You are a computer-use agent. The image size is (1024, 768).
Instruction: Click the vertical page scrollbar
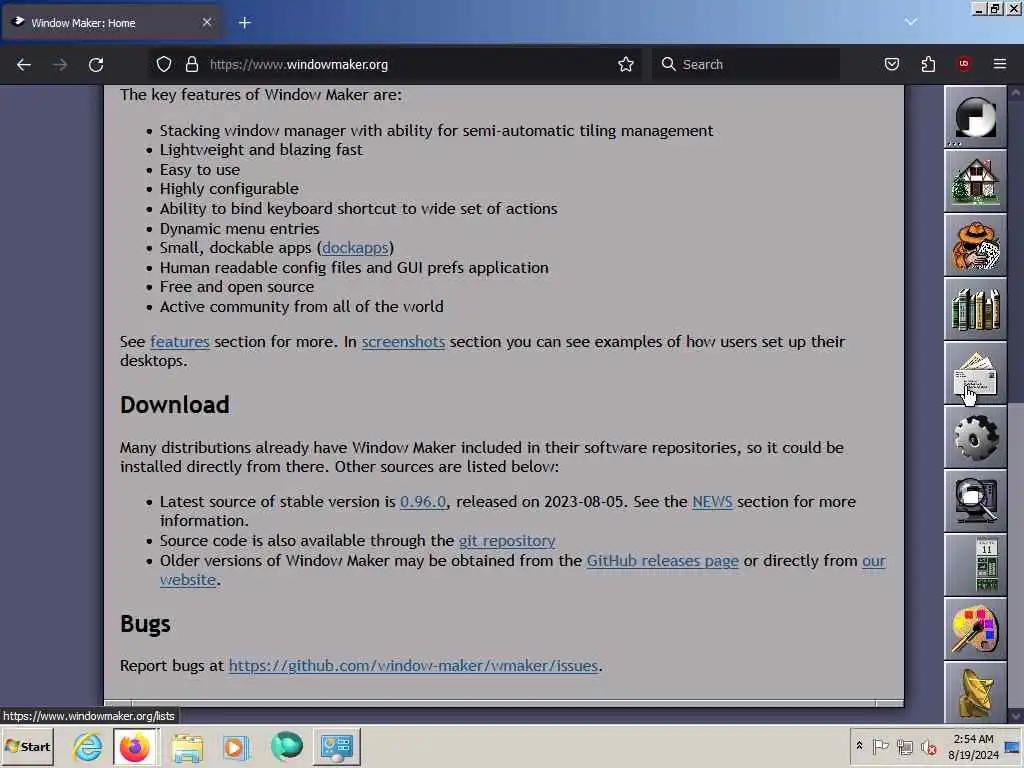coord(1016,404)
